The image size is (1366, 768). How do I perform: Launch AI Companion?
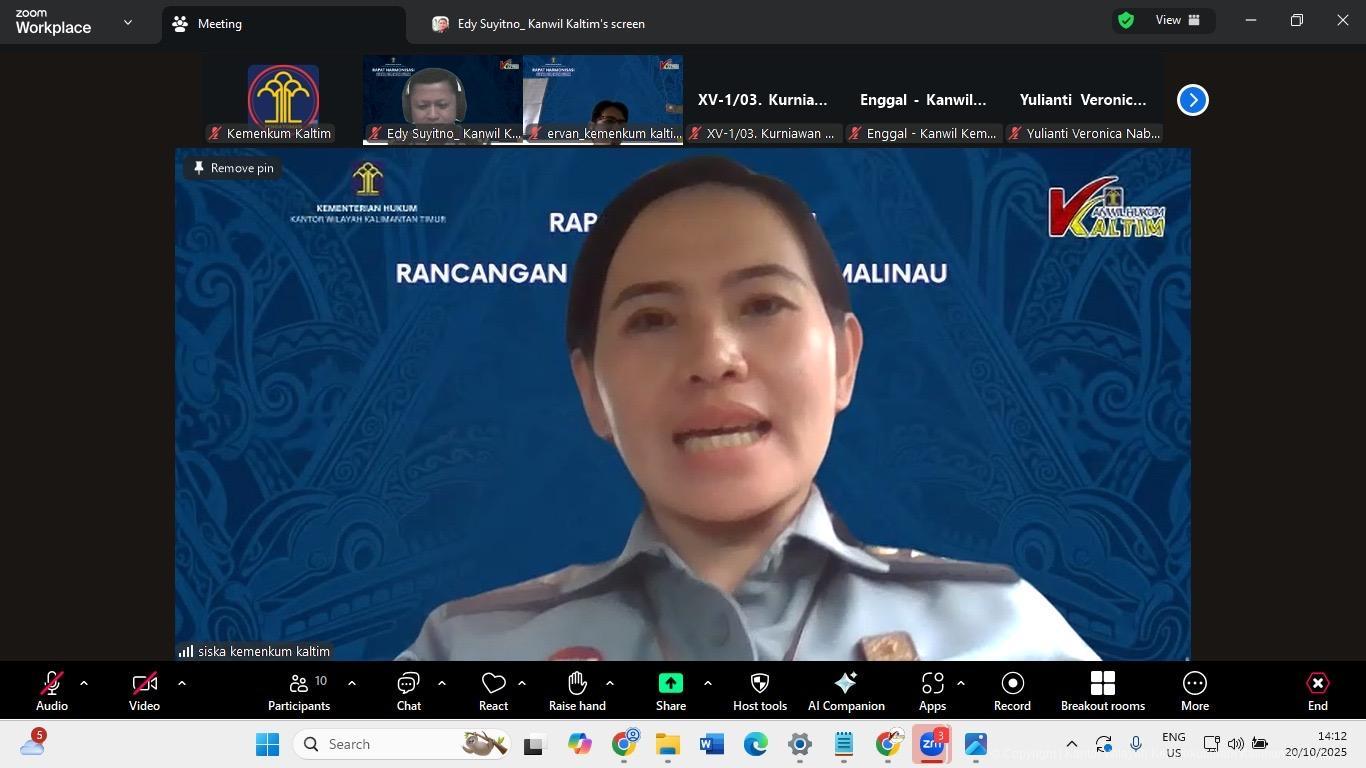click(x=845, y=691)
